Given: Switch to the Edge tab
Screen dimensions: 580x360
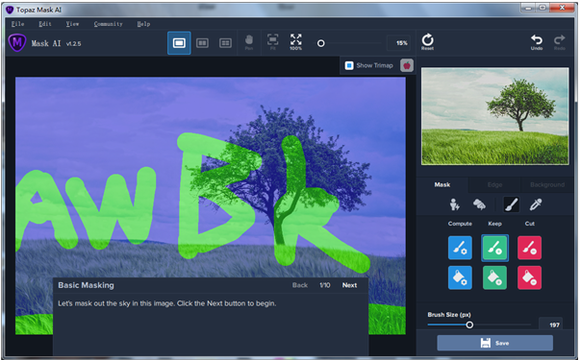Looking at the screenshot, I should 495,185.
